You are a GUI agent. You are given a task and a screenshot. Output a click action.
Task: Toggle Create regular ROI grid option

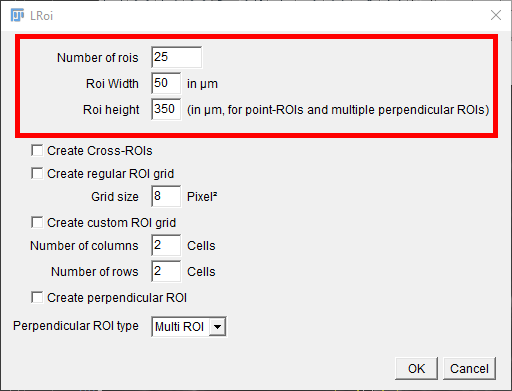(37, 173)
